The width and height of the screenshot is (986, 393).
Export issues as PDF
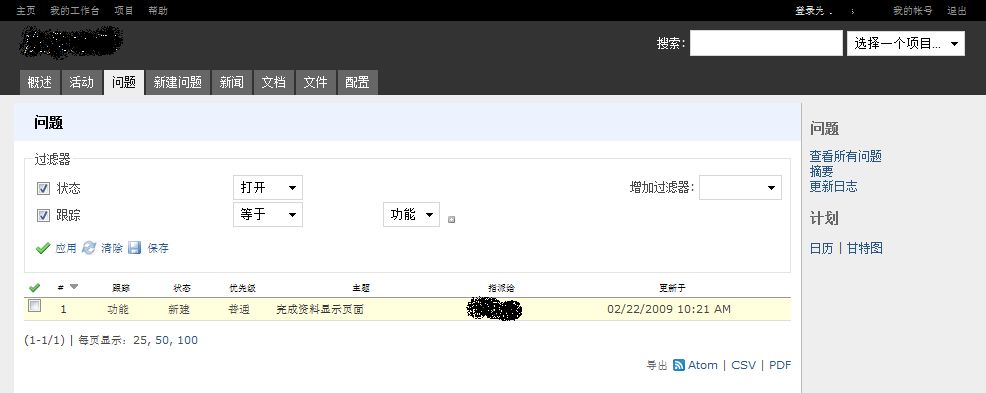(780, 365)
